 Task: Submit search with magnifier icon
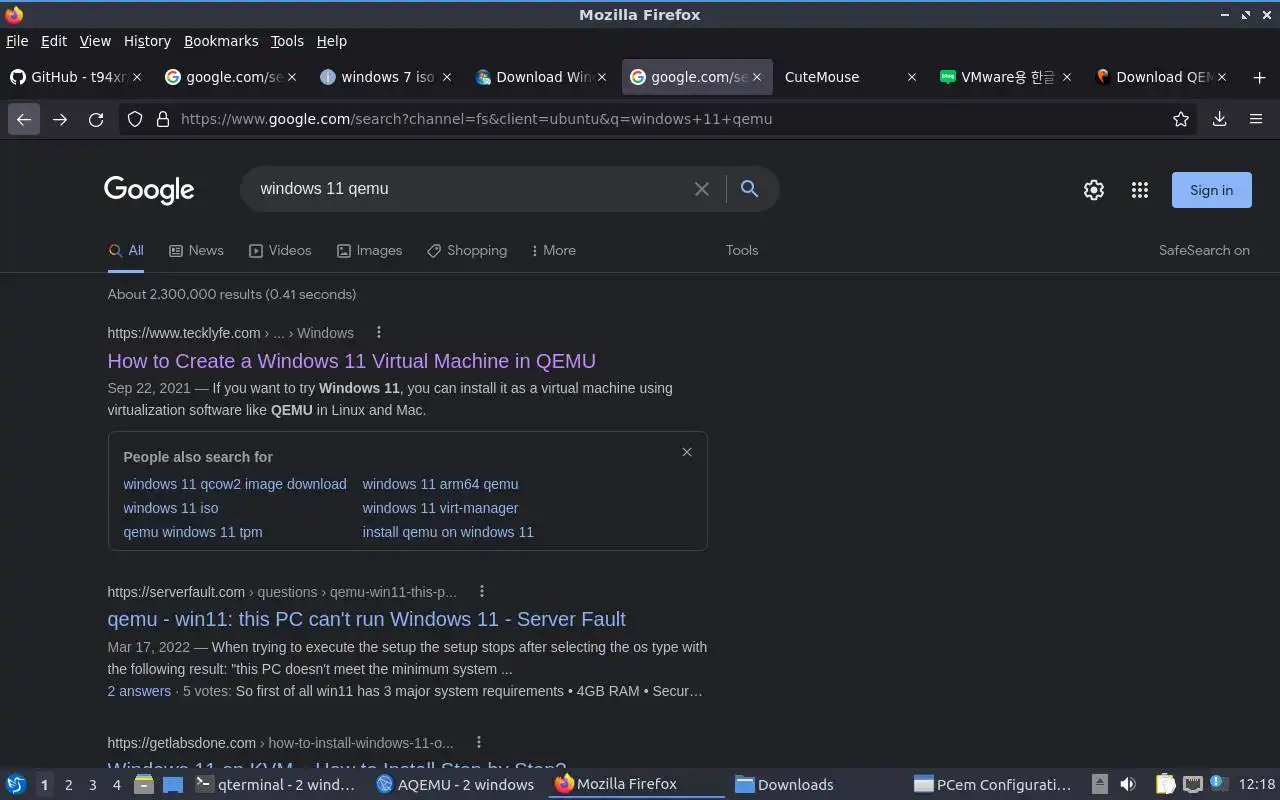(x=749, y=189)
